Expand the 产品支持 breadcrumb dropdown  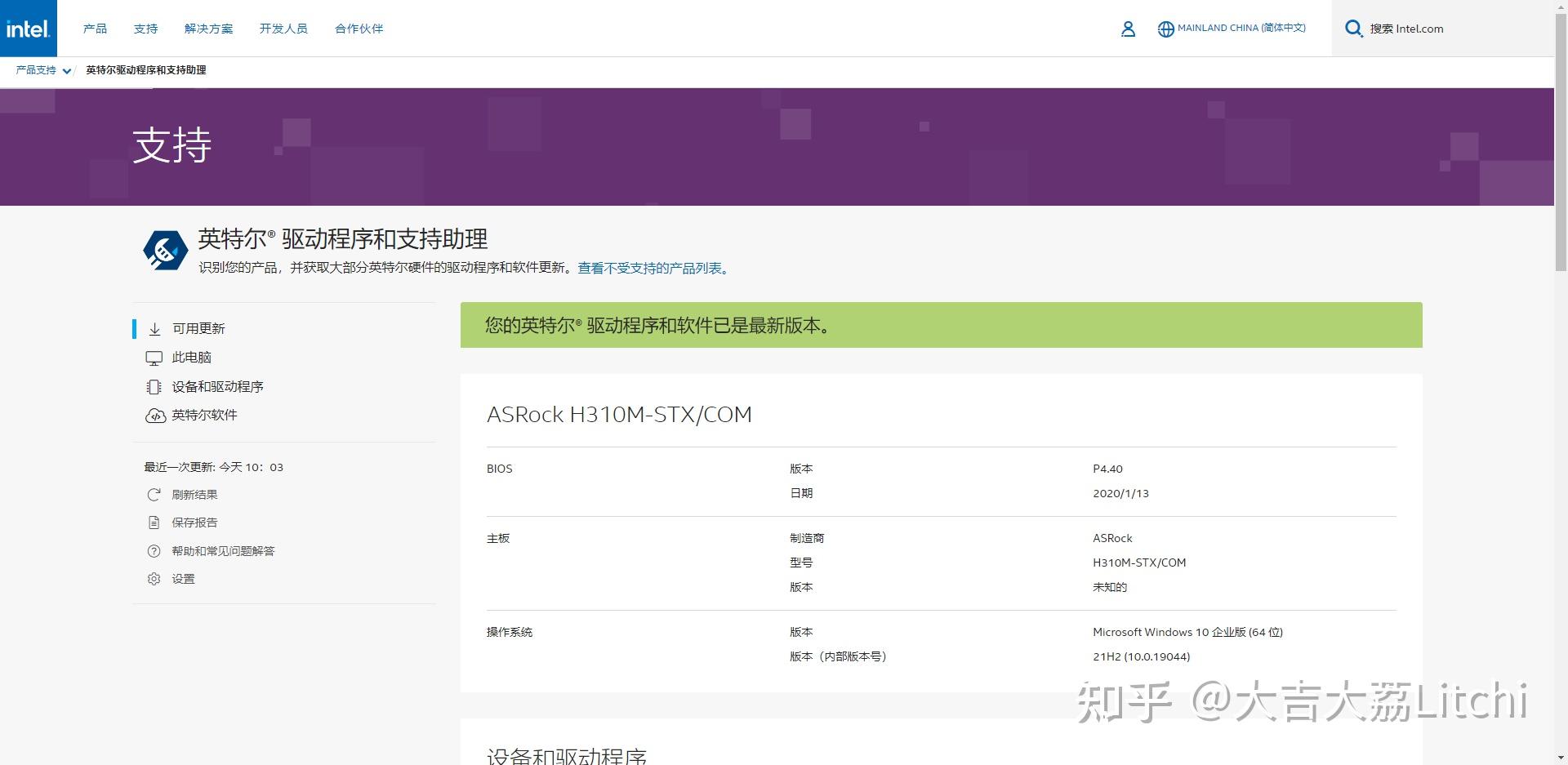67,71
